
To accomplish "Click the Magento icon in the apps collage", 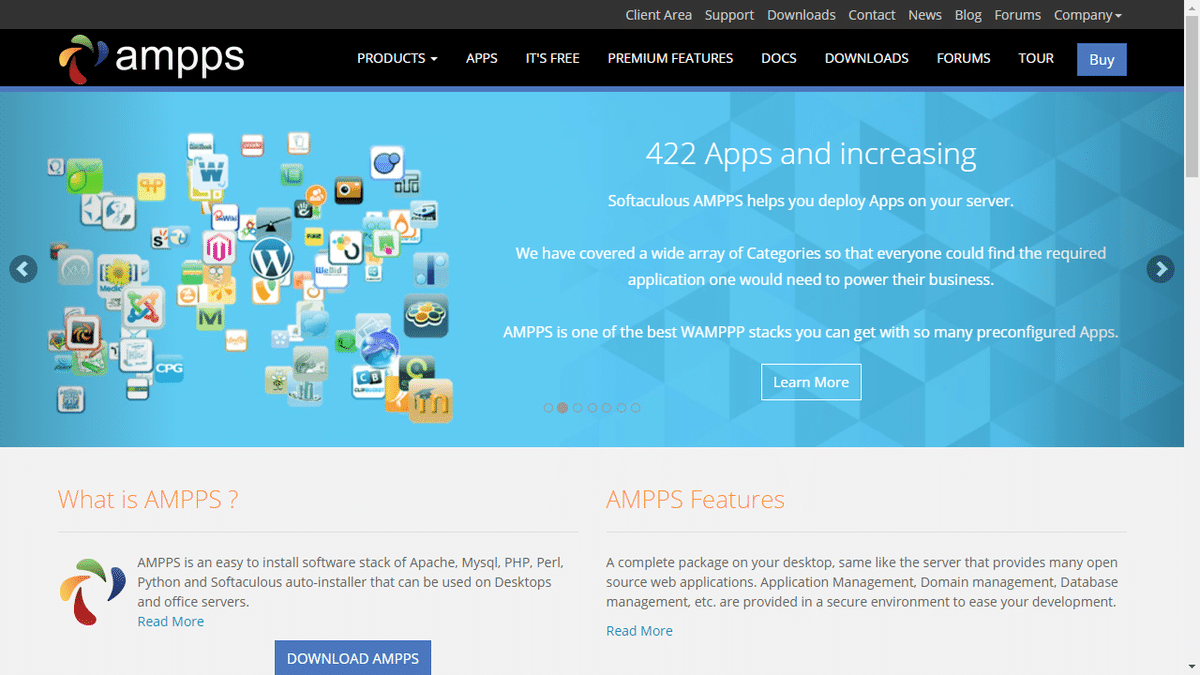I will (218, 247).
